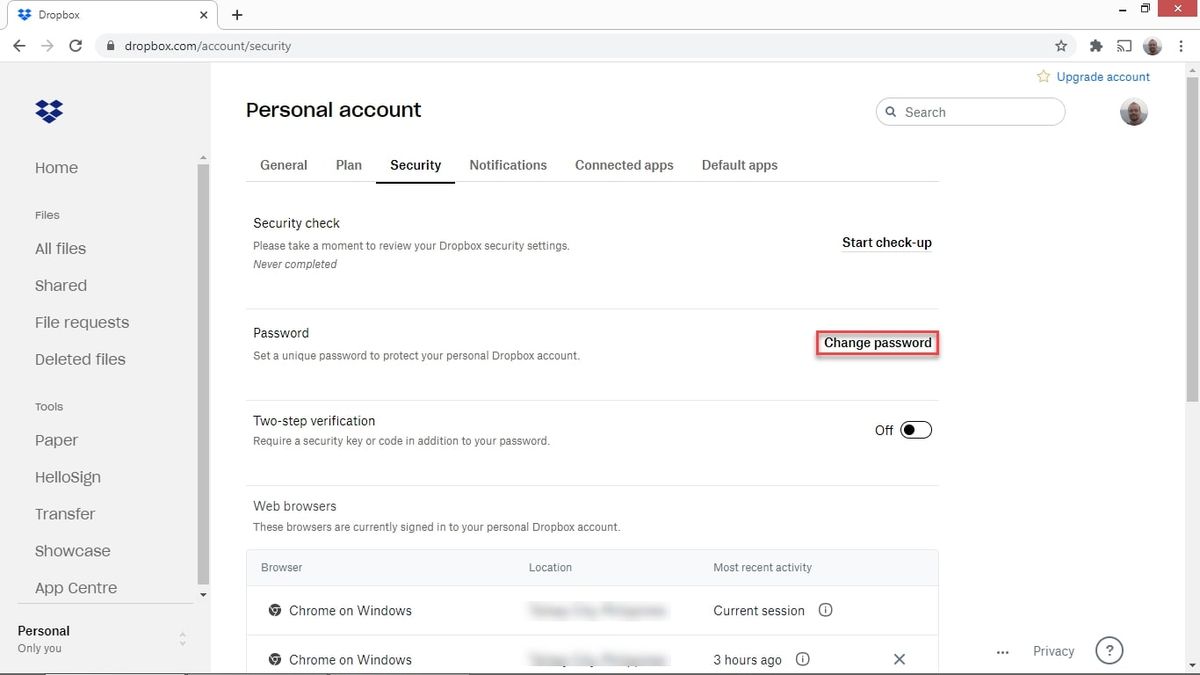Open the Plan tab
Image resolution: width=1200 pixels, height=675 pixels.
(x=348, y=165)
